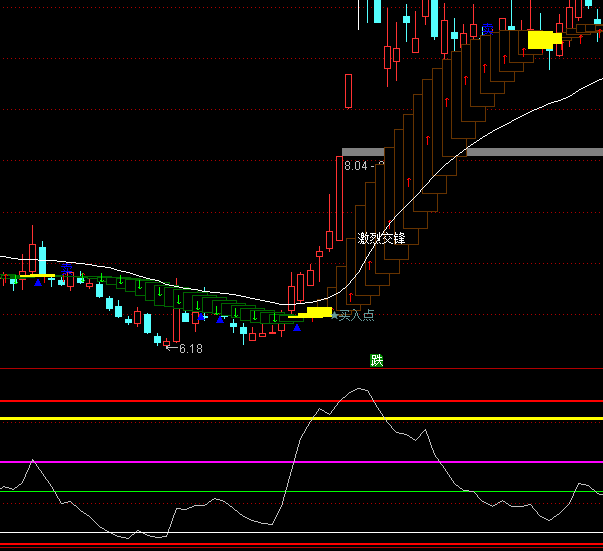This screenshot has height=551, width=603.
Task: Click the 6.18 lowest price label
Action: [189, 349]
